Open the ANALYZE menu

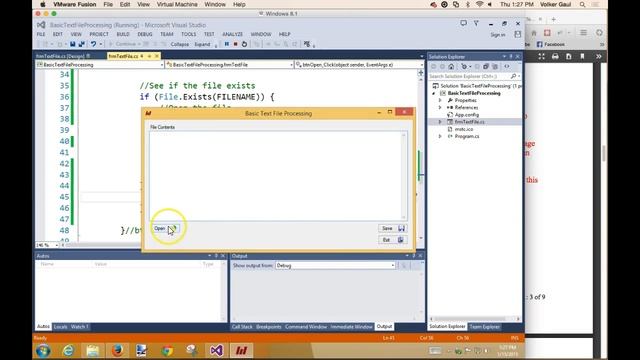(x=232, y=34)
